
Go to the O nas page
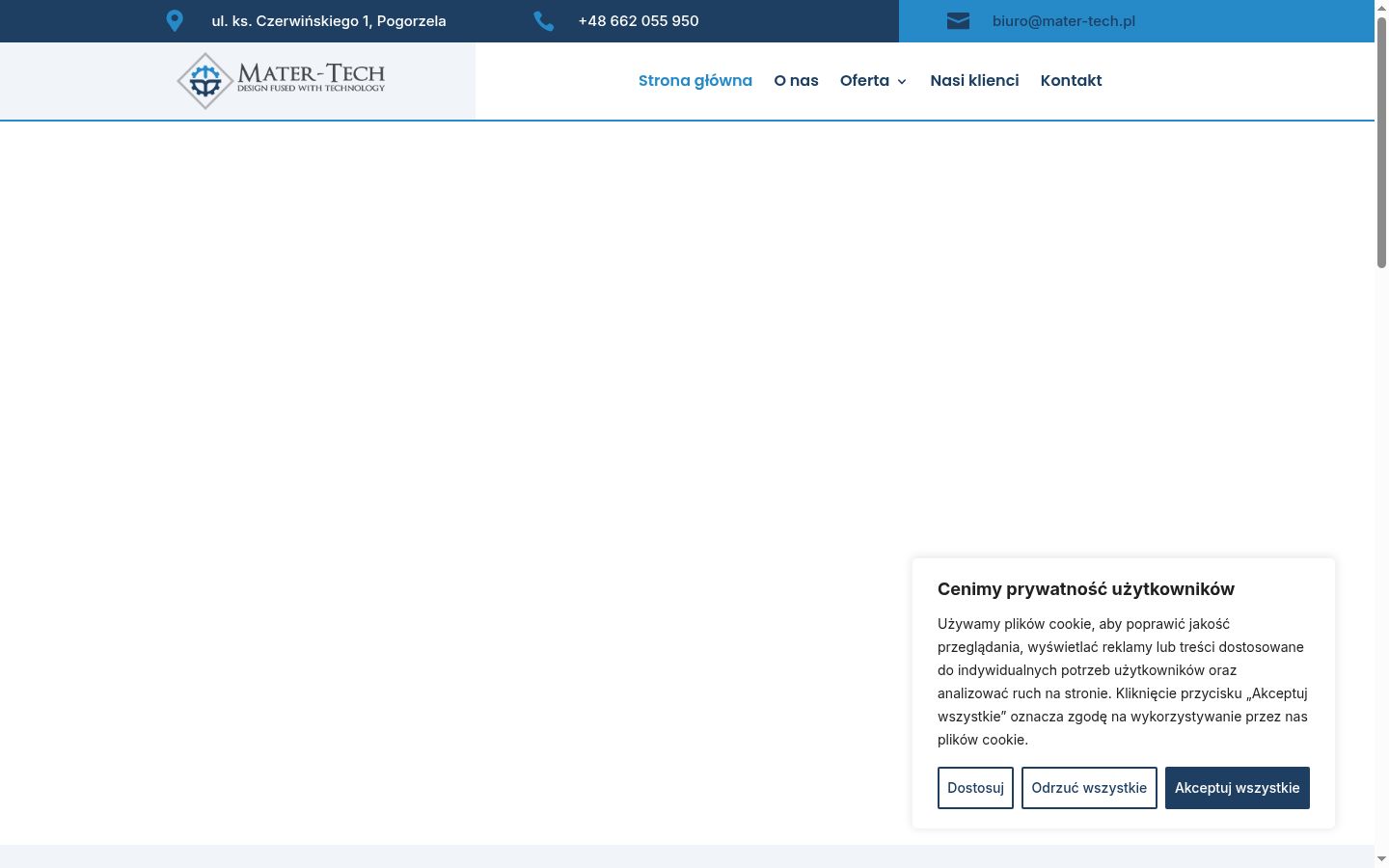click(x=796, y=81)
